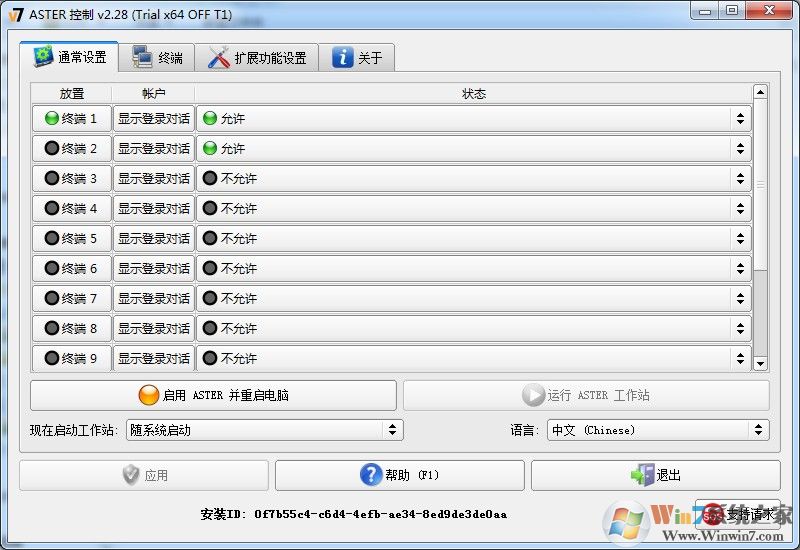Open 终端 2 status dropdown showing 允许
800x550 pixels.
pos(474,148)
